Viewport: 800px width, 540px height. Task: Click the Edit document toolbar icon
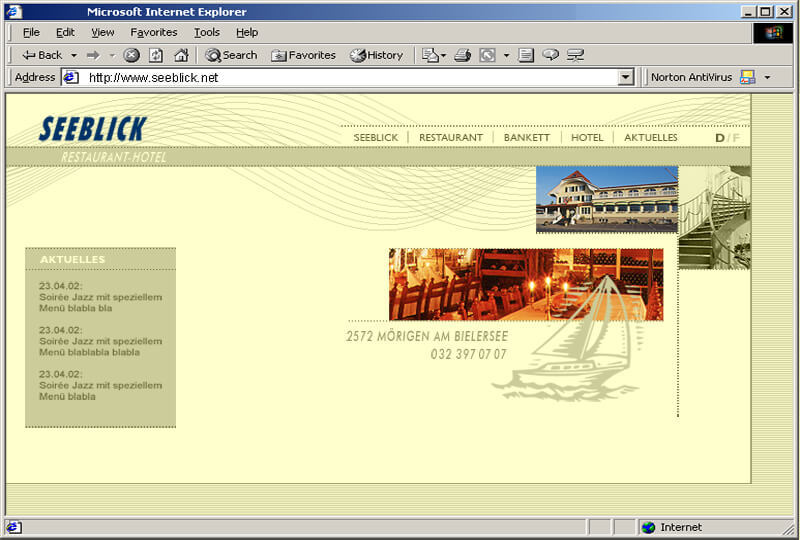click(x=526, y=55)
